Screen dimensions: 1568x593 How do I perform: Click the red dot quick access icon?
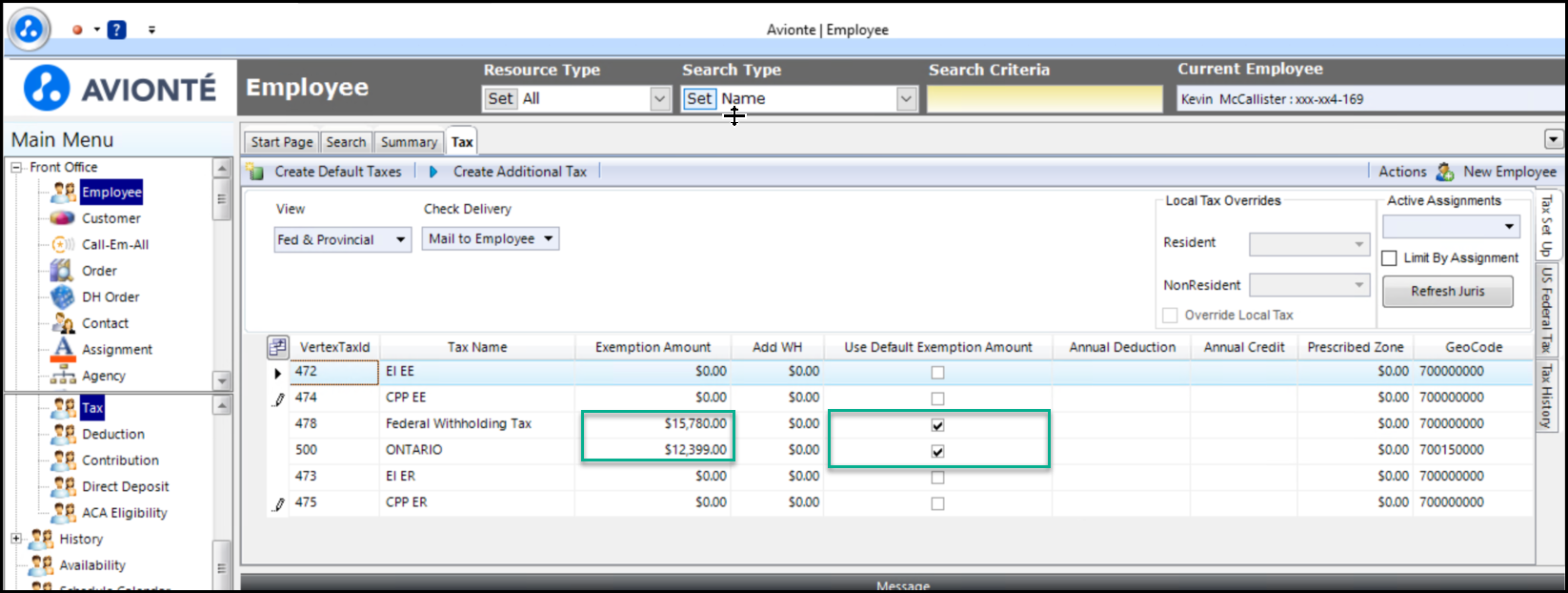[77, 30]
